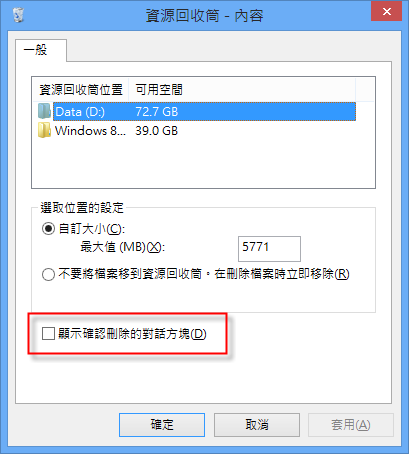Click the 資源回收筒位置 column header
The width and height of the screenshot is (409, 454).
[x=81, y=89]
